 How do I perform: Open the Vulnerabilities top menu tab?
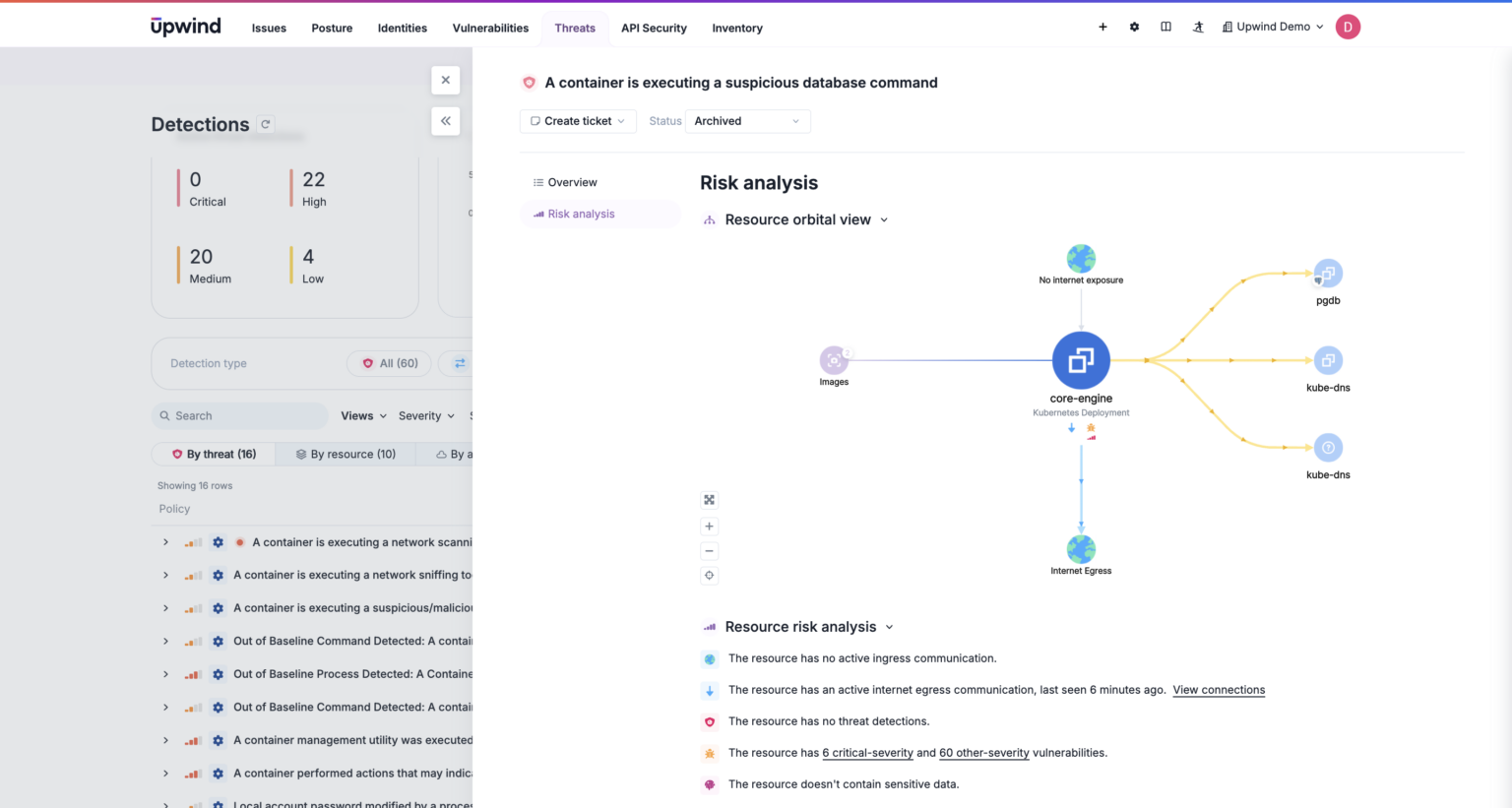pyautogui.click(x=490, y=28)
